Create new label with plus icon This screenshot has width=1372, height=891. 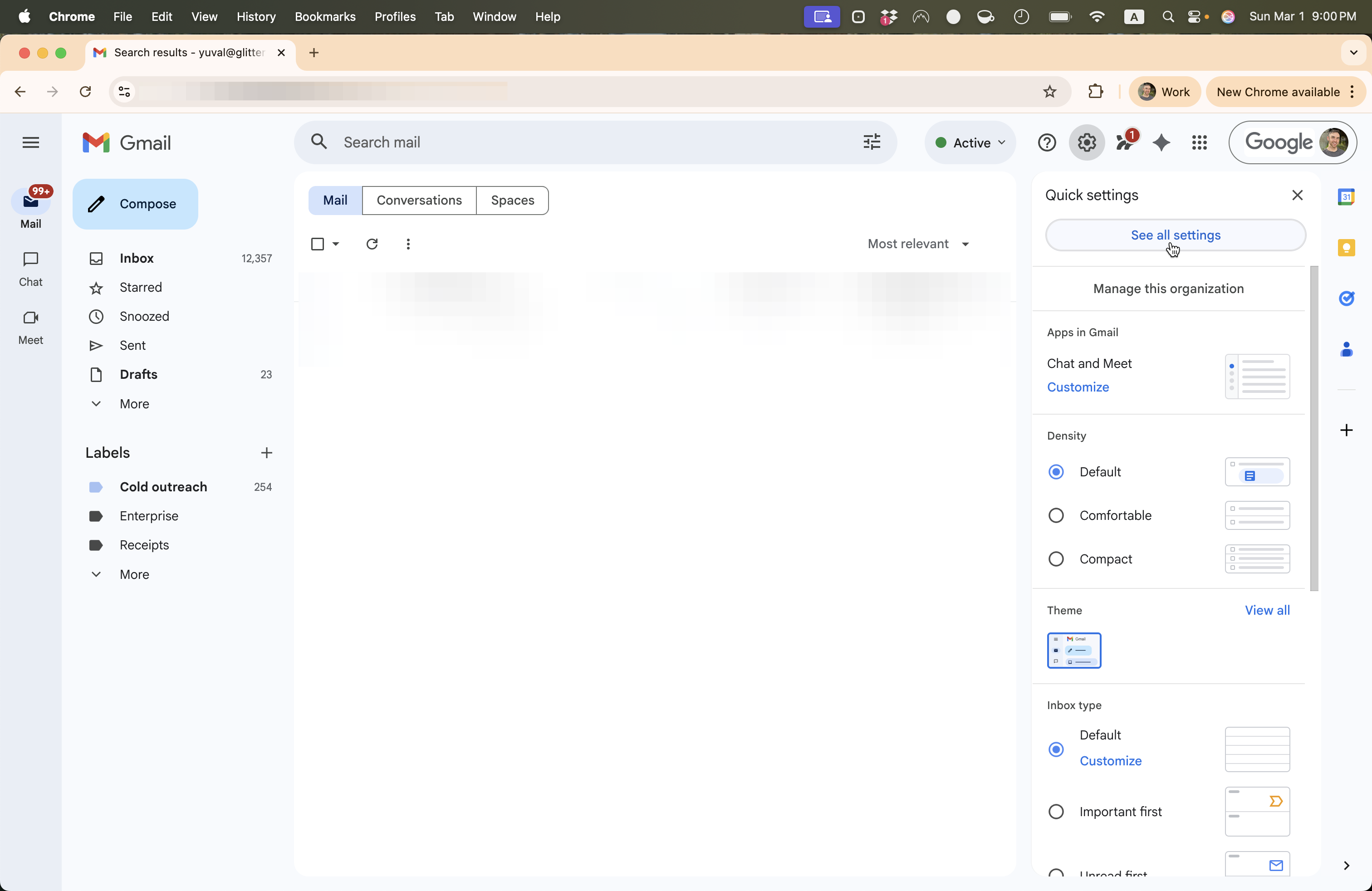coord(266,452)
